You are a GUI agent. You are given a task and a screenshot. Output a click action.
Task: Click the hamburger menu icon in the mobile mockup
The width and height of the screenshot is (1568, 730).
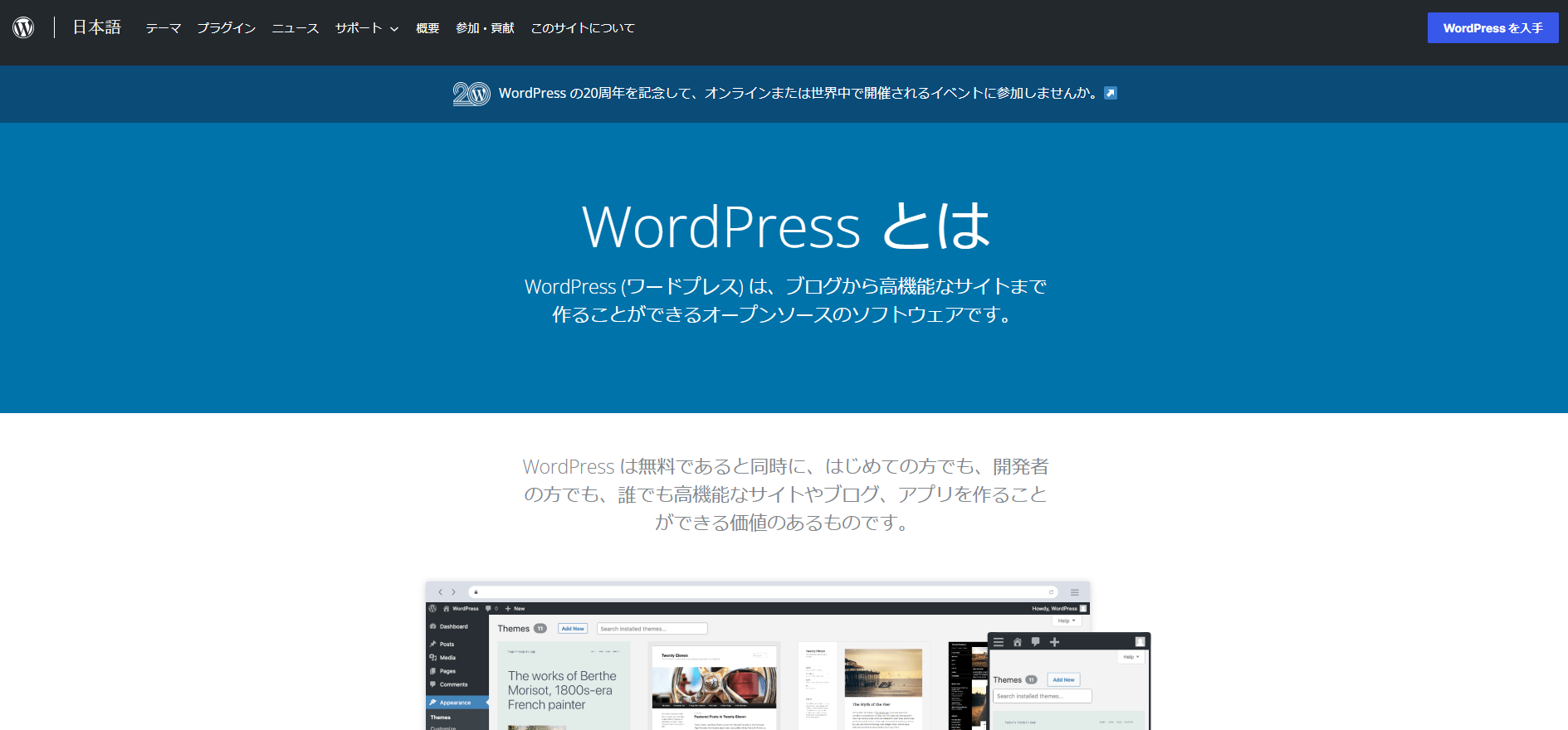coord(999,642)
